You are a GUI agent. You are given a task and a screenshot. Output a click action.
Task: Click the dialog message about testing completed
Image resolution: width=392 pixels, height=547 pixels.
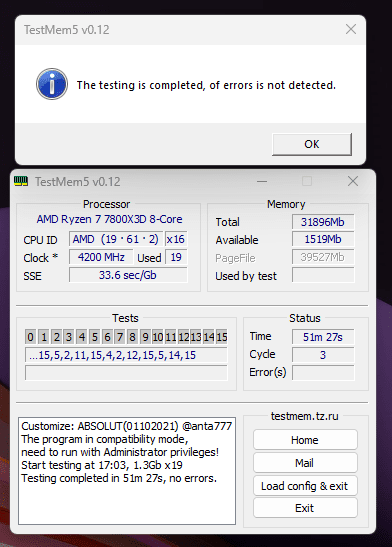point(206,85)
